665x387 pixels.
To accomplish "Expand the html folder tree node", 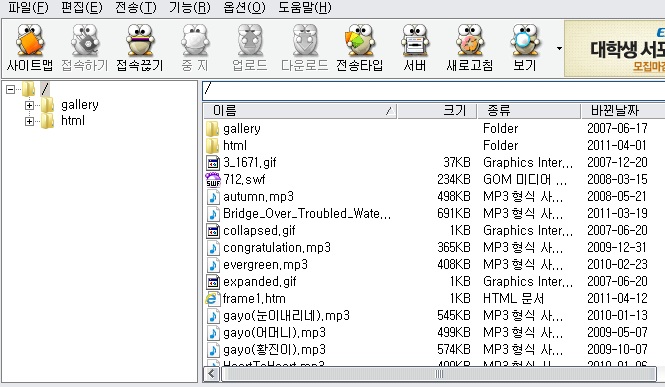I will (29, 121).
